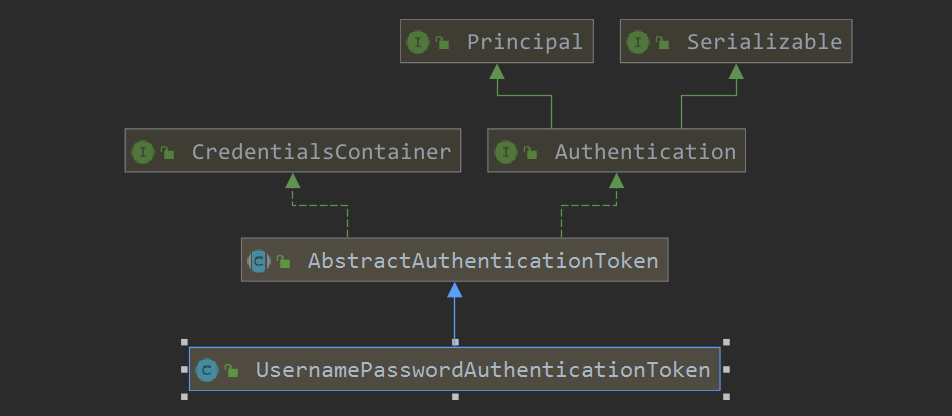Click the Principal interface icon
This screenshot has height=416, width=952.
coord(417,42)
